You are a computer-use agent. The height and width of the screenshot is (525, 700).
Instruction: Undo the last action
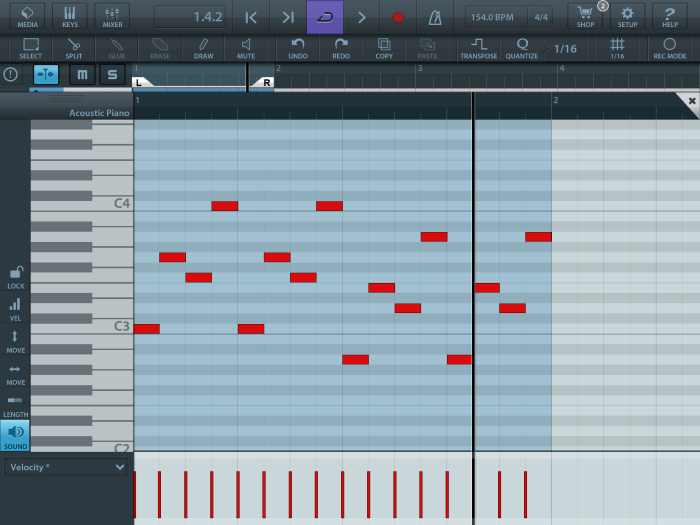298,48
